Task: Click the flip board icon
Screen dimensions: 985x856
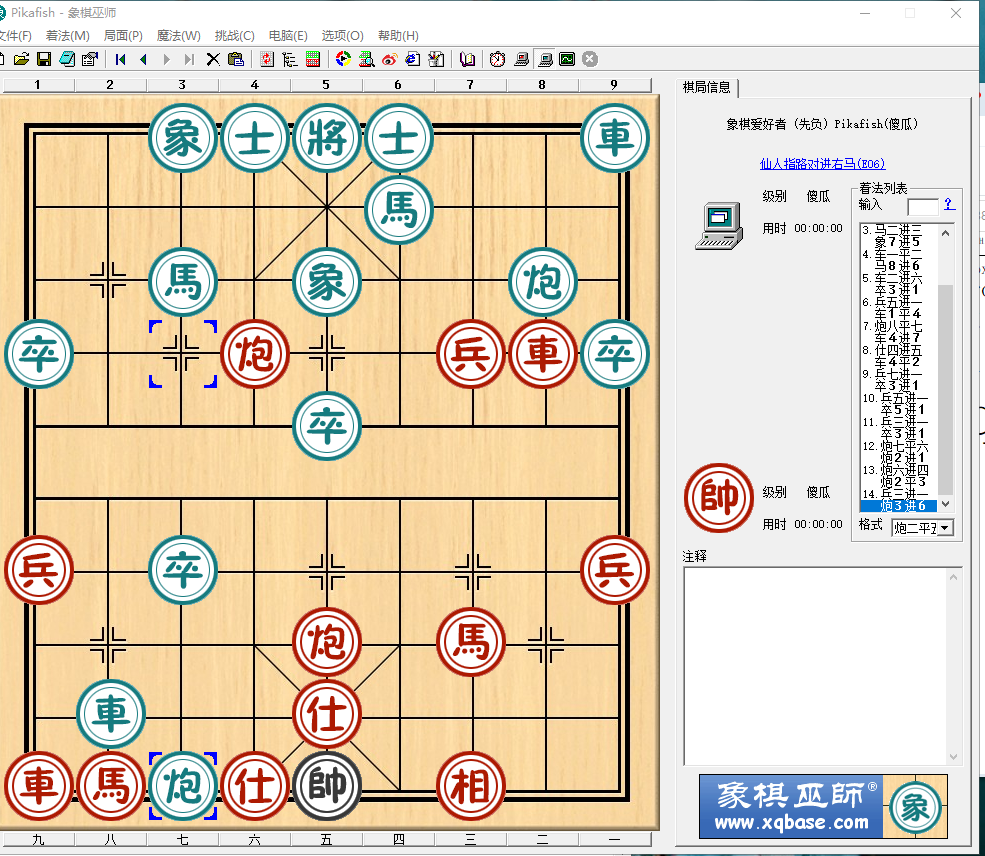Action: [x=267, y=59]
